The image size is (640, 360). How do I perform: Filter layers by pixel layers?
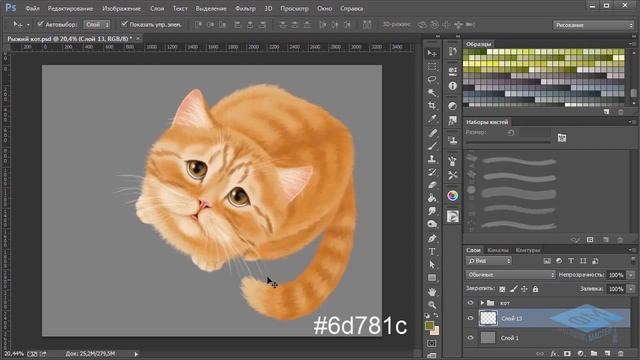click(547, 261)
